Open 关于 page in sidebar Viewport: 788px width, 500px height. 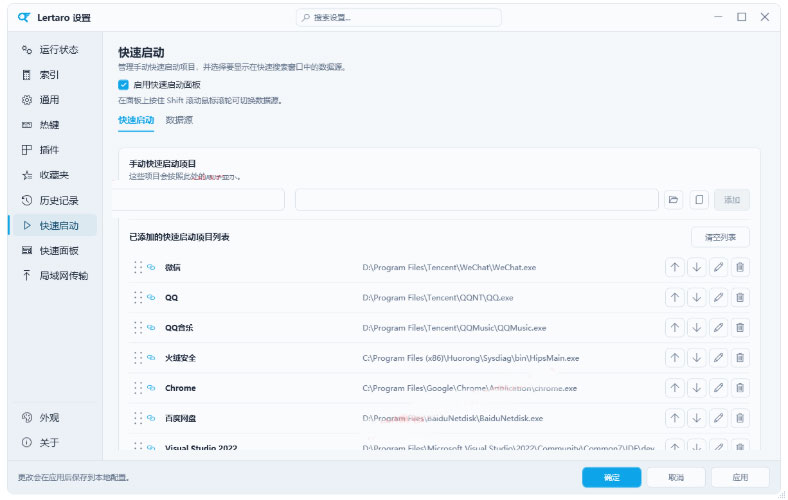pos(53,443)
